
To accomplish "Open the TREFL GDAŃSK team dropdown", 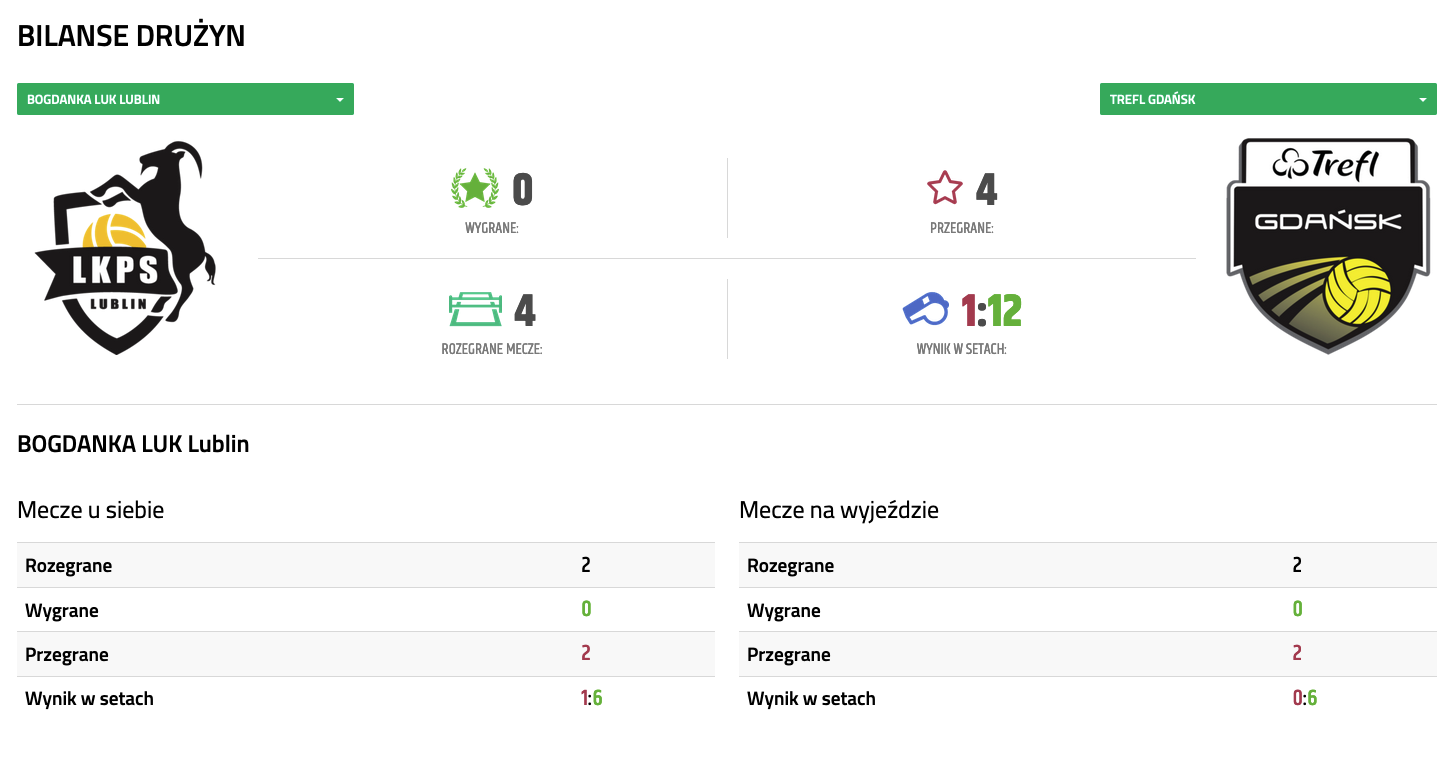I will (x=1267, y=99).
